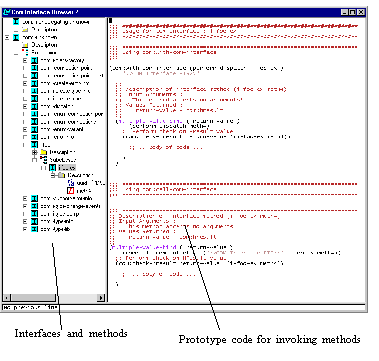This screenshot has height=361, width=379.
Task: Select the method with the red slash icon
Action: [x=71, y=191]
